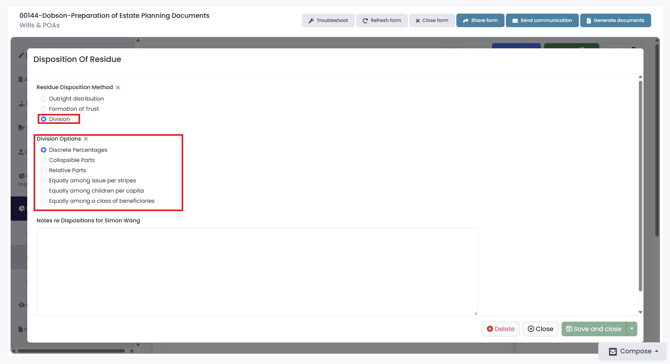Click the 00144-Dobson matter title
Screen dimensions: 670x364
point(114,15)
